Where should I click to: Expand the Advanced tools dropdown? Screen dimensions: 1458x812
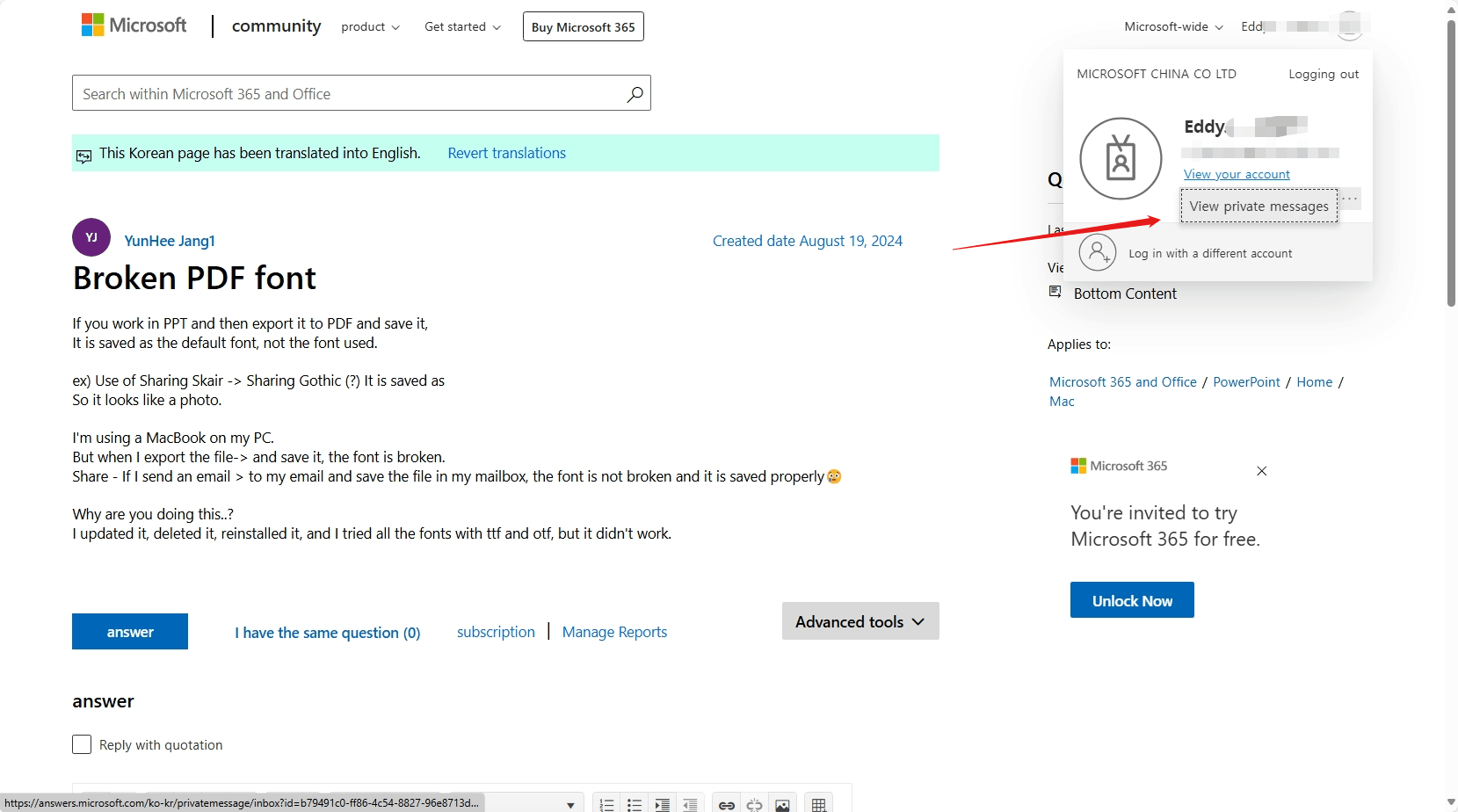(x=860, y=621)
